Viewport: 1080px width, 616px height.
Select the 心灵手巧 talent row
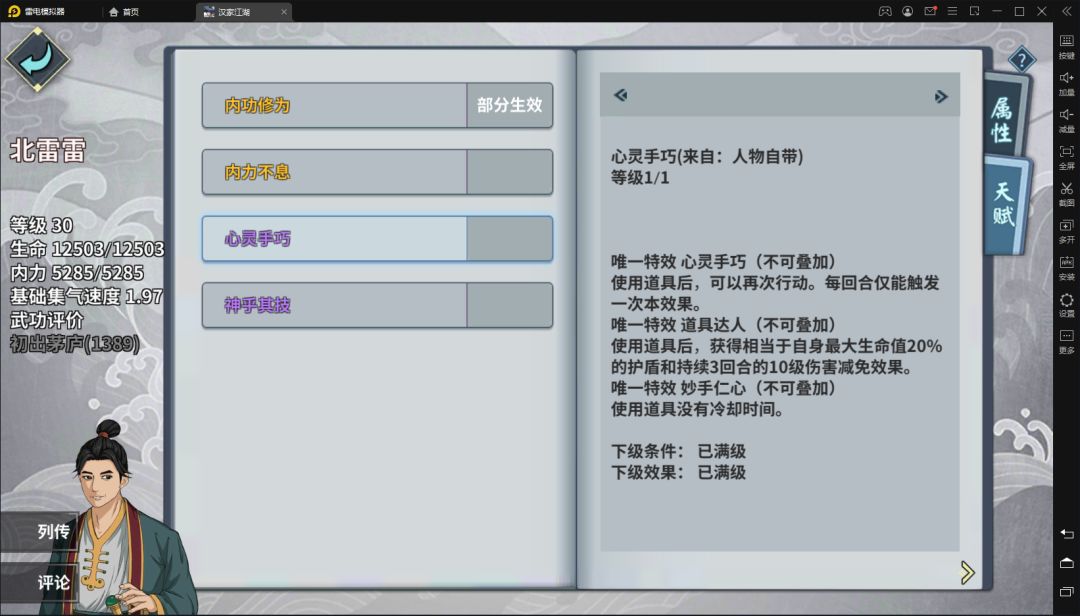pos(377,238)
